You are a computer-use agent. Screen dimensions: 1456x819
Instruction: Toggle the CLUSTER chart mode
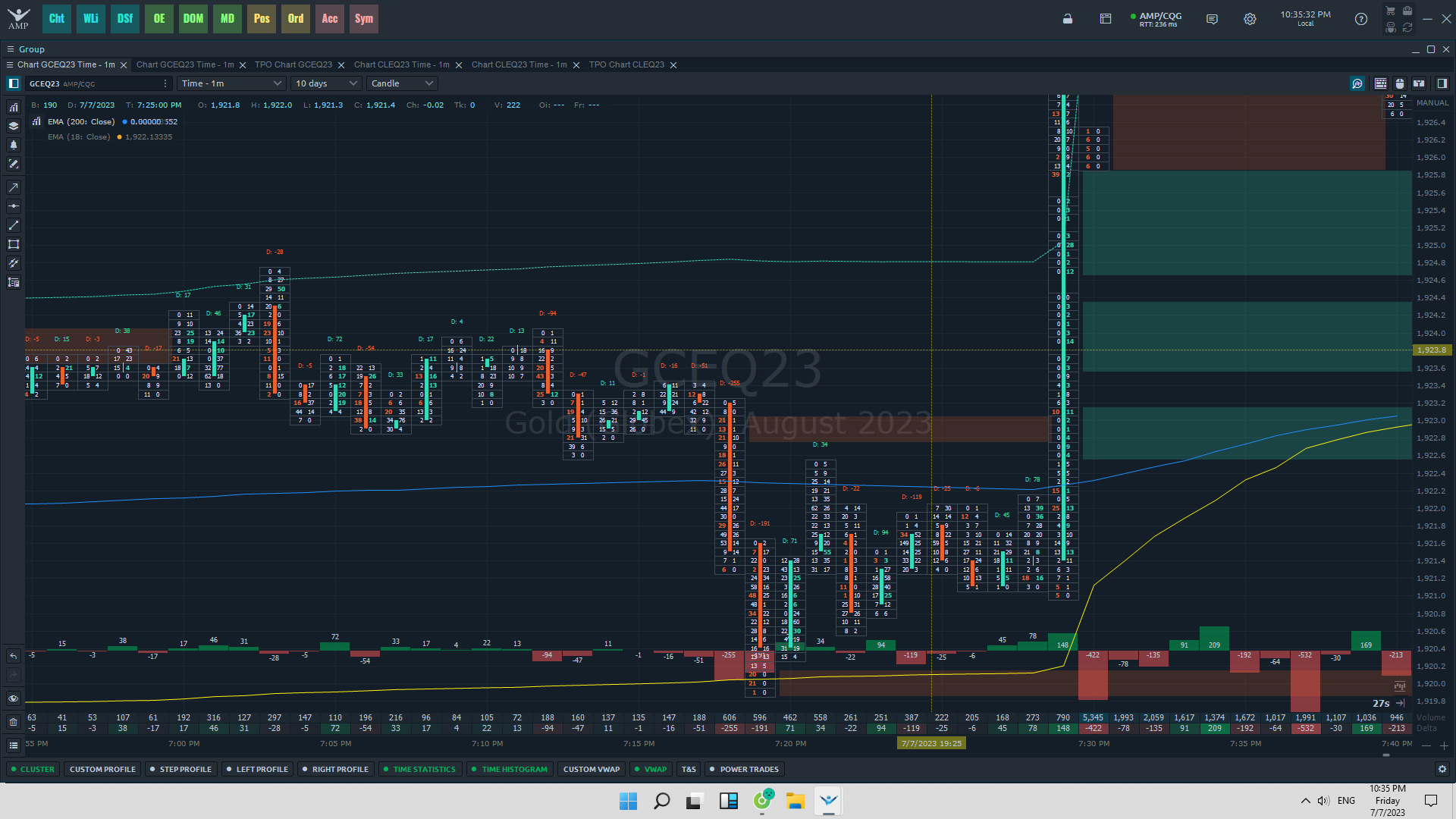[33, 769]
